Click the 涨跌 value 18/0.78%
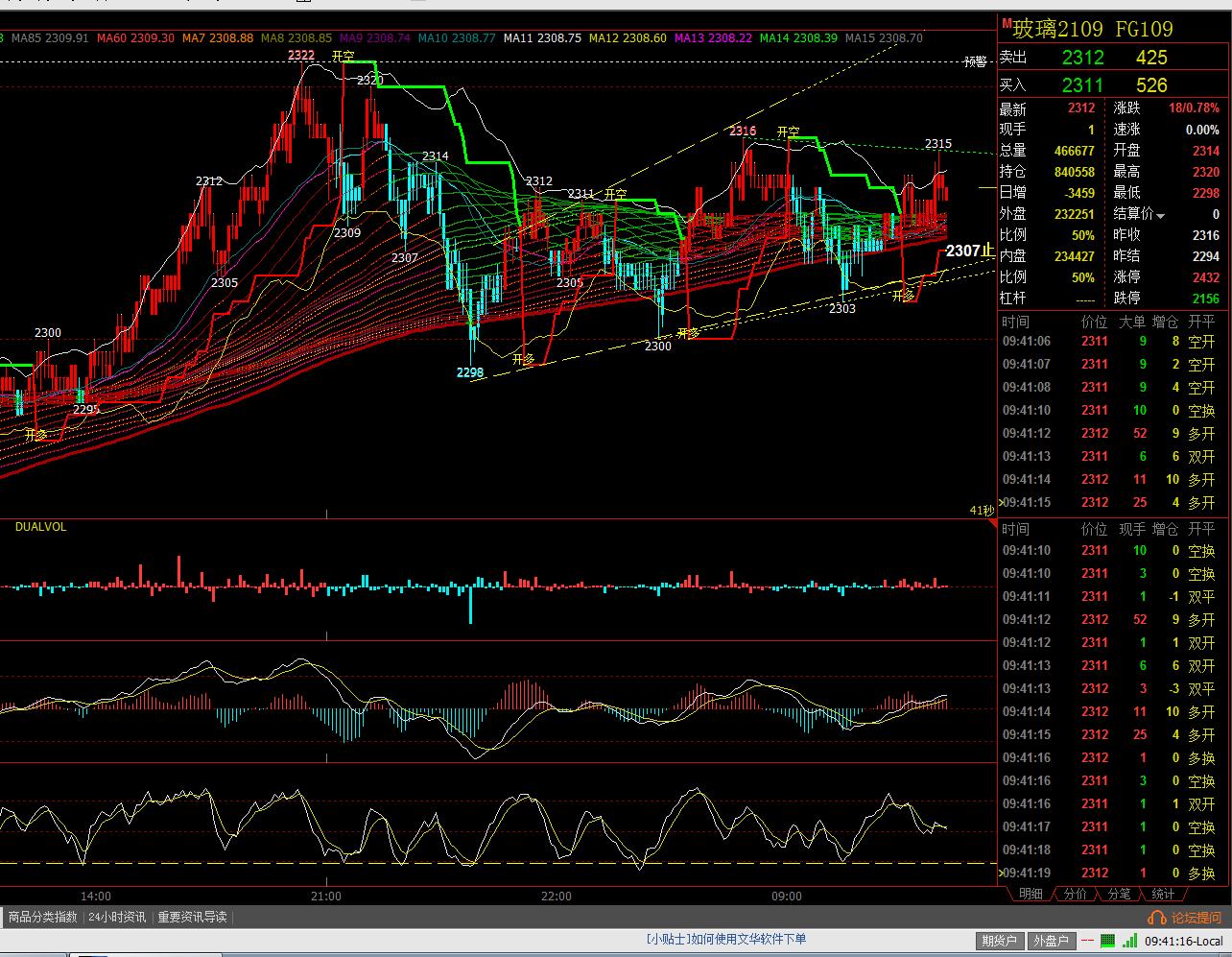This screenshot has height=957, width=1232. point(1194,108)
